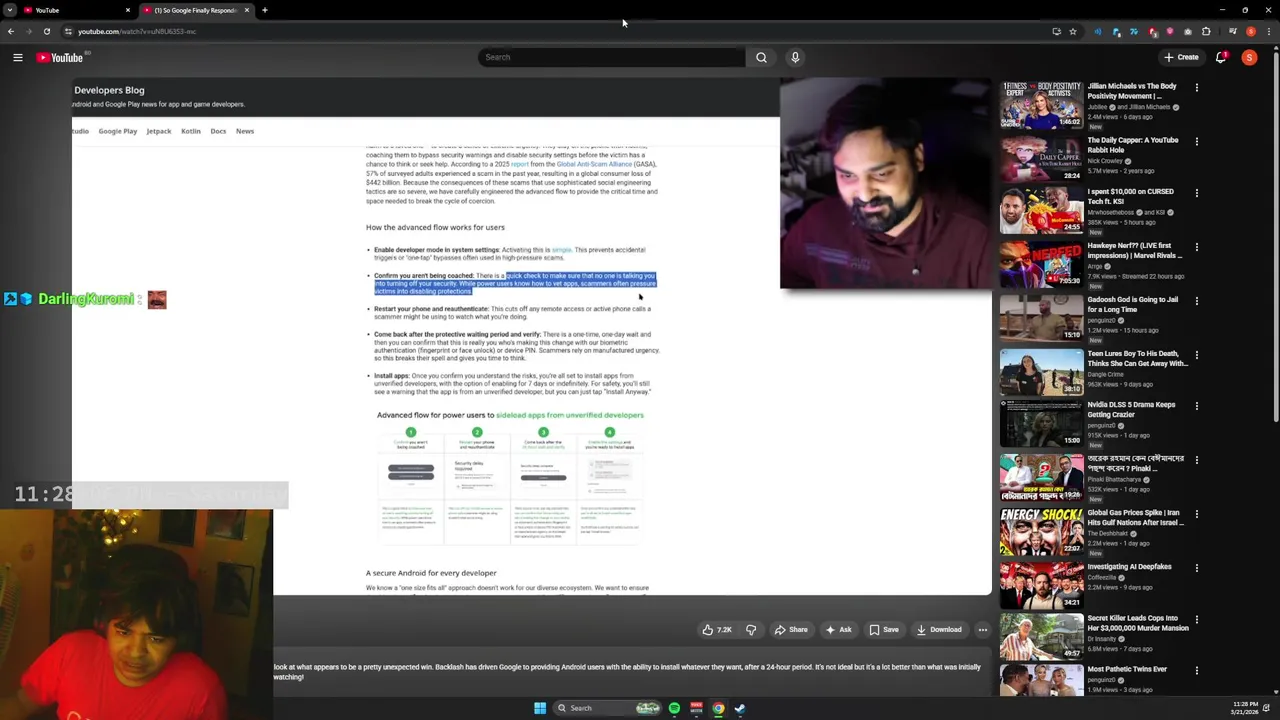
Task: Click the magnifier search button
Action: 761,57
